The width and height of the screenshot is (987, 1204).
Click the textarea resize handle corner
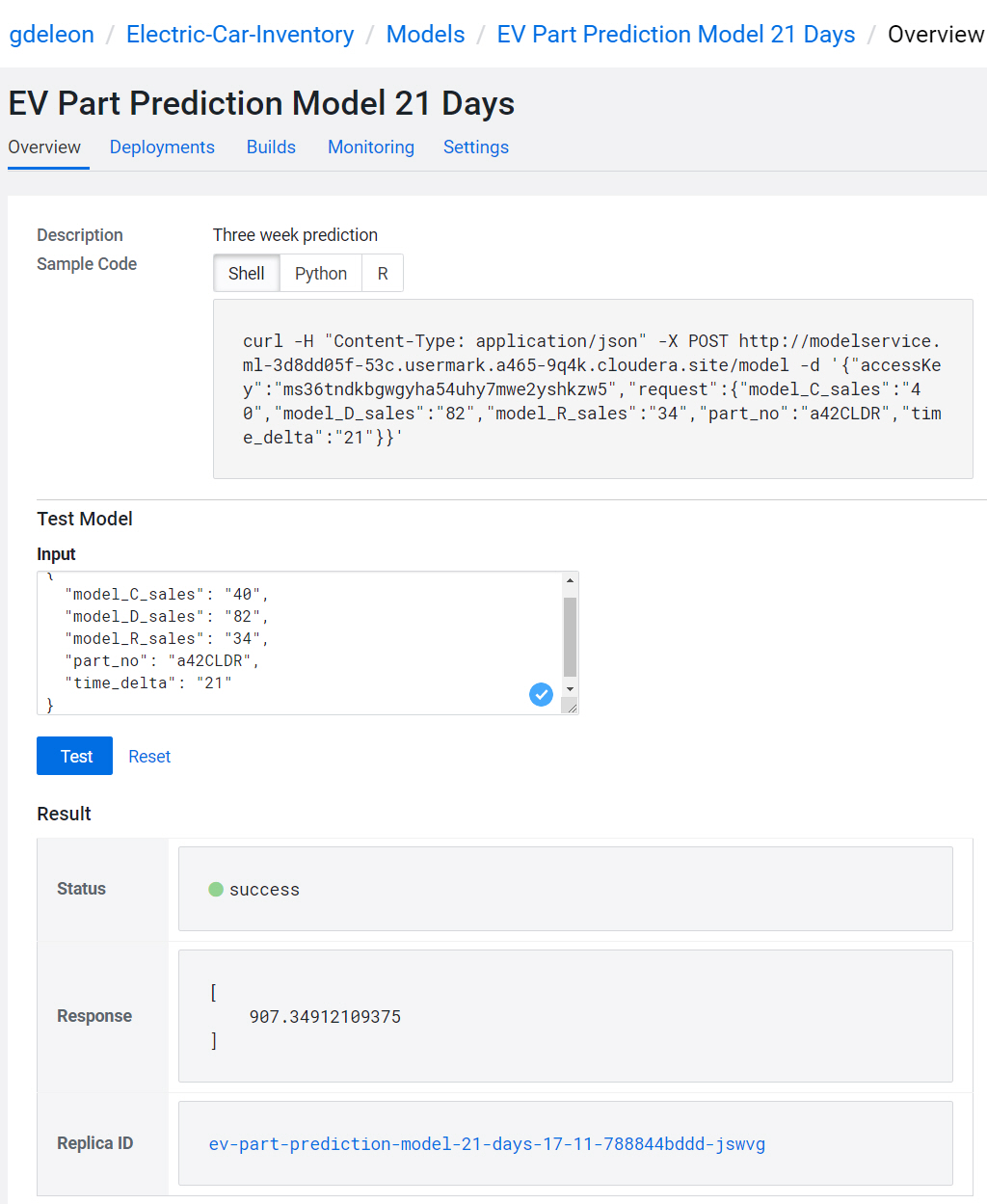pyautogui.click(x=571, y=707)
